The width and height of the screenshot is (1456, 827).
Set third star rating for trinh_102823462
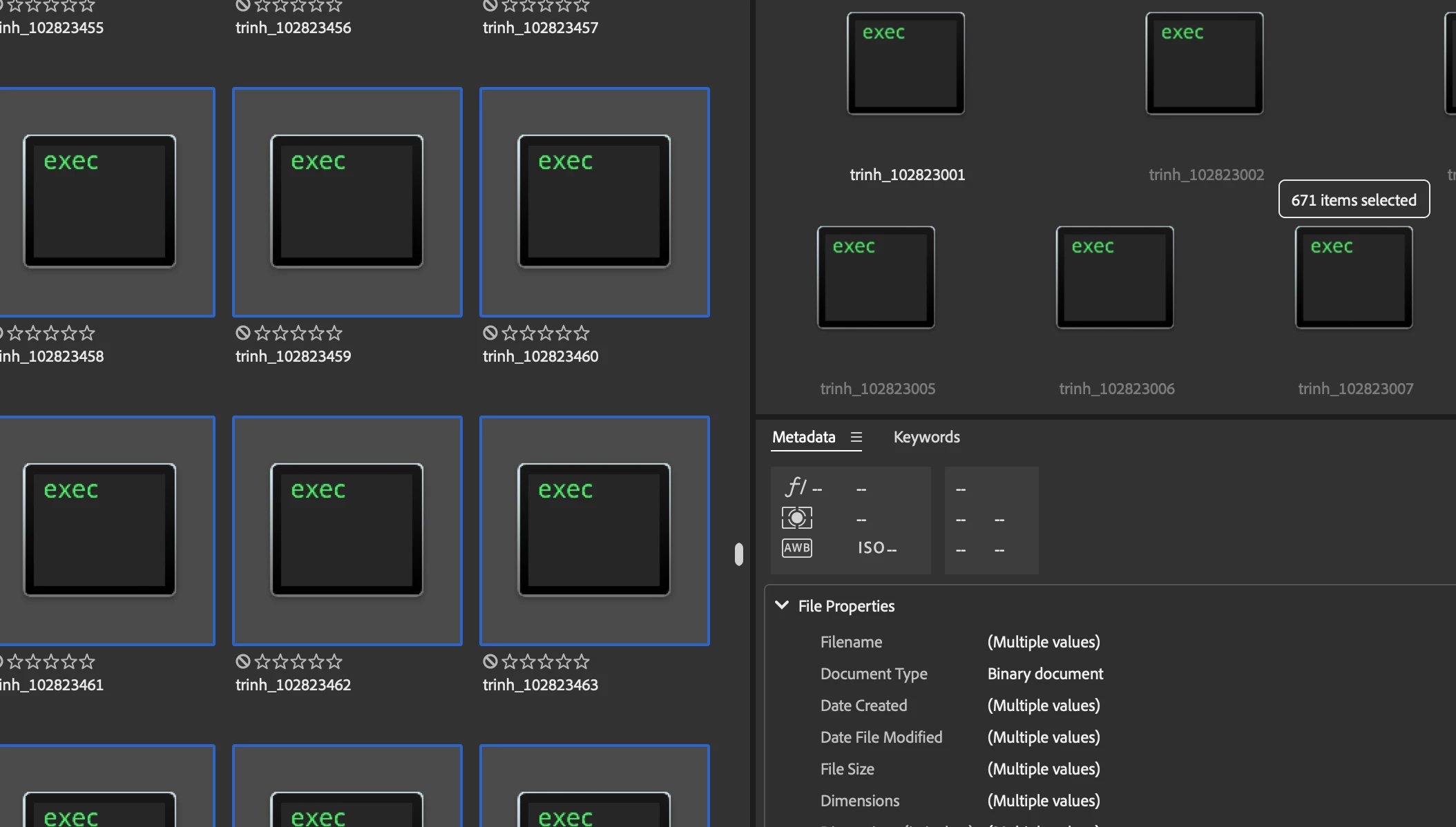(298, 662)
